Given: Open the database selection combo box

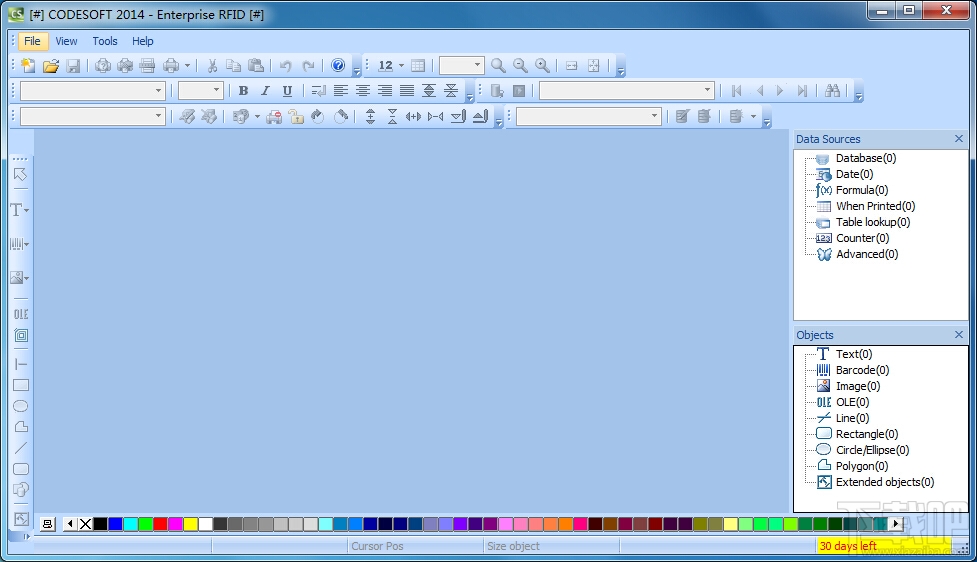Looking at the screenshot, I should [626, 91].
